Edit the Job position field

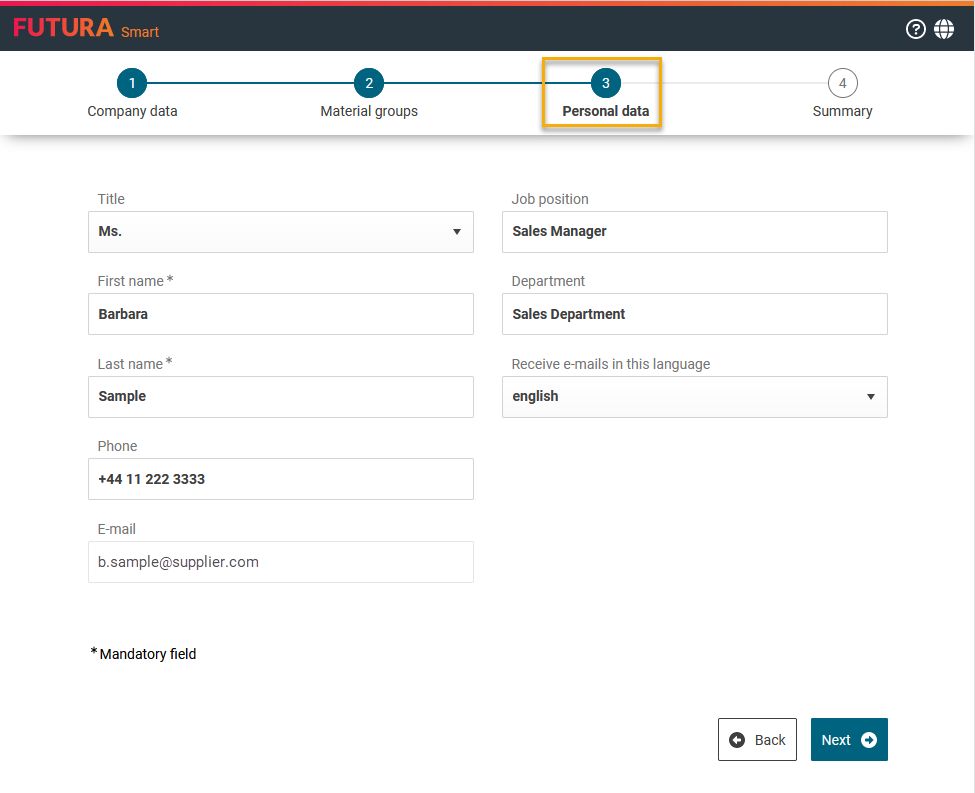(694, 232)
